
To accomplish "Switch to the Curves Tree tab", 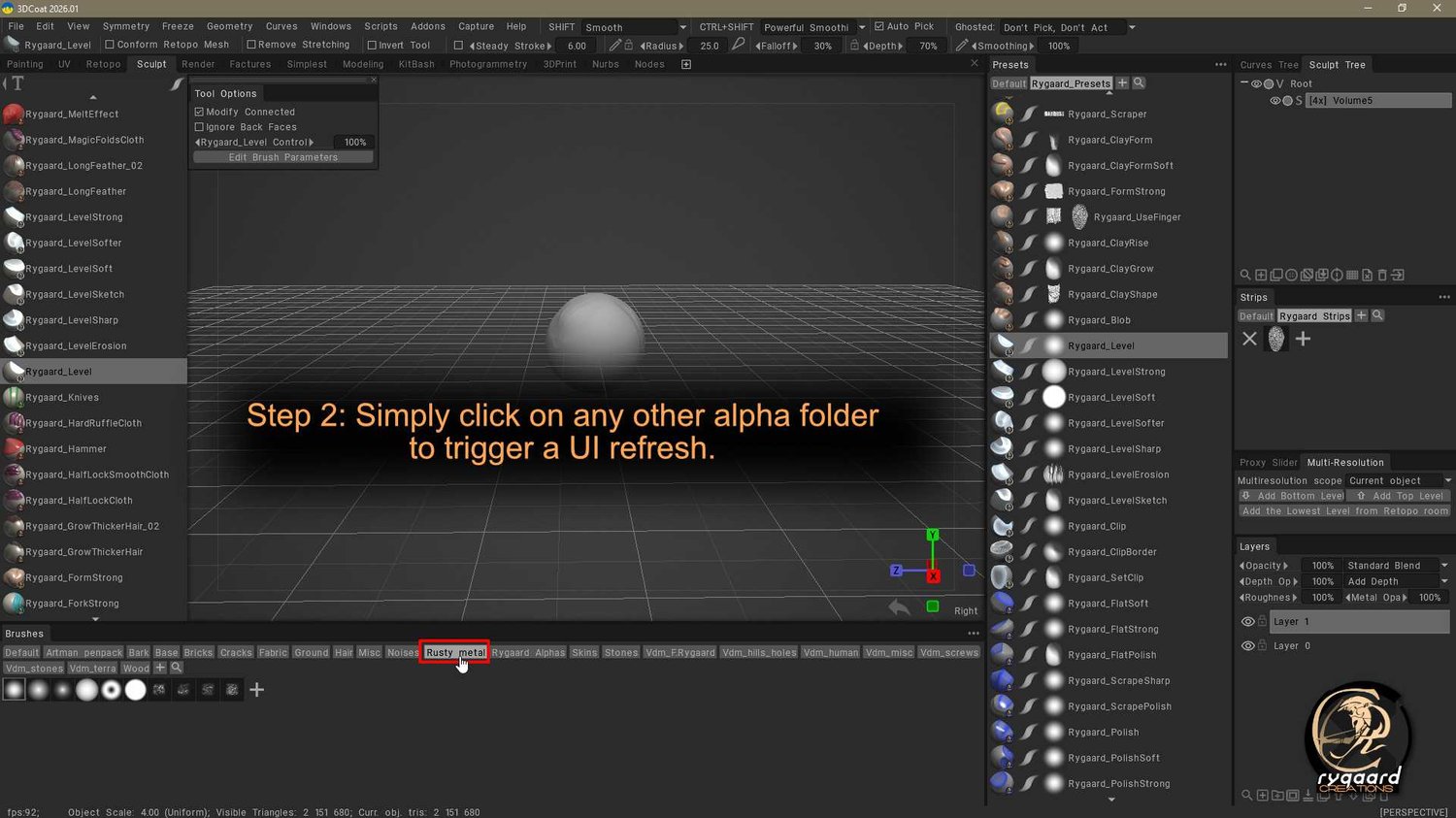I will (1269, 65).
